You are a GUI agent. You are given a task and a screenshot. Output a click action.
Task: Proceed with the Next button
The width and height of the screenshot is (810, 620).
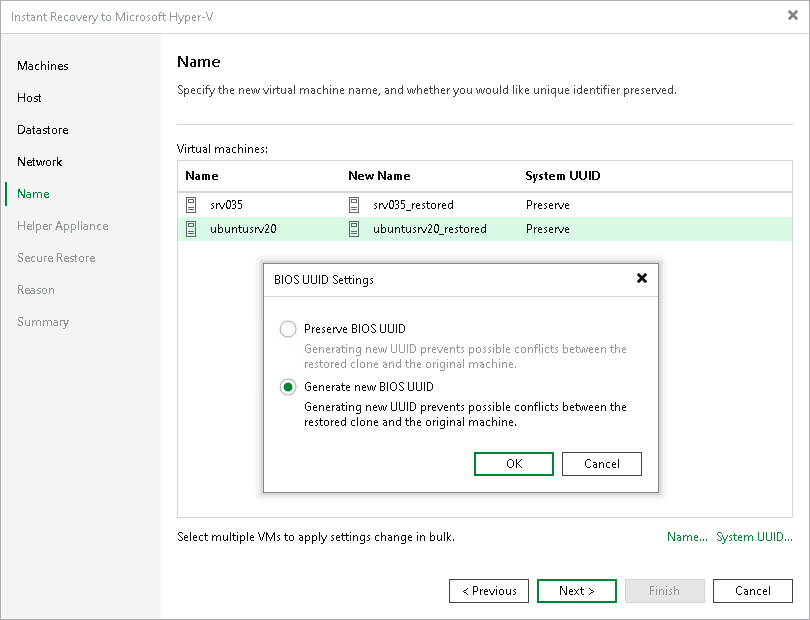click(577, 591)
